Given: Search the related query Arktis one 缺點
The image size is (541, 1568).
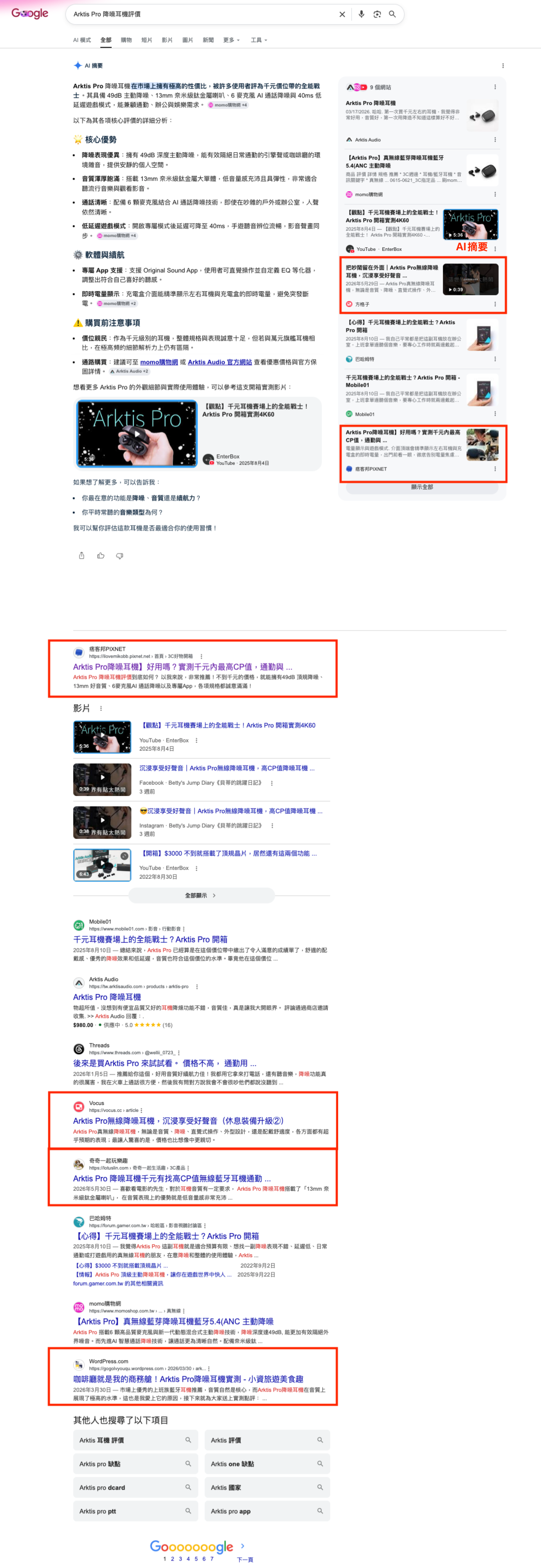Looking at the screenshot, I should tap(267, 1464).
